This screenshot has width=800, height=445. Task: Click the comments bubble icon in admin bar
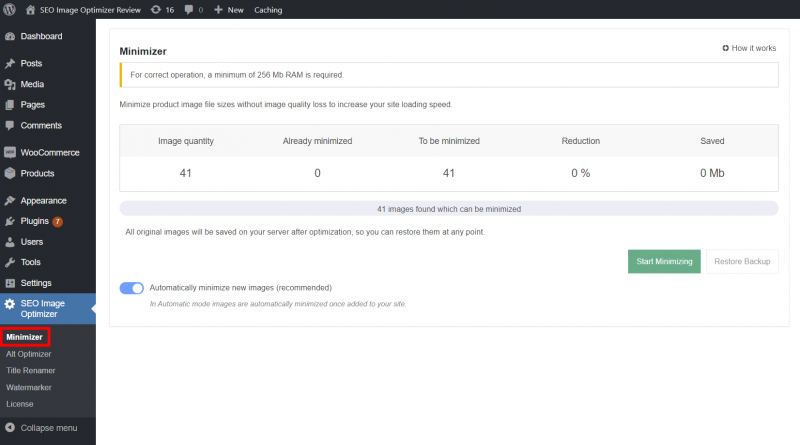pos(189,10)
